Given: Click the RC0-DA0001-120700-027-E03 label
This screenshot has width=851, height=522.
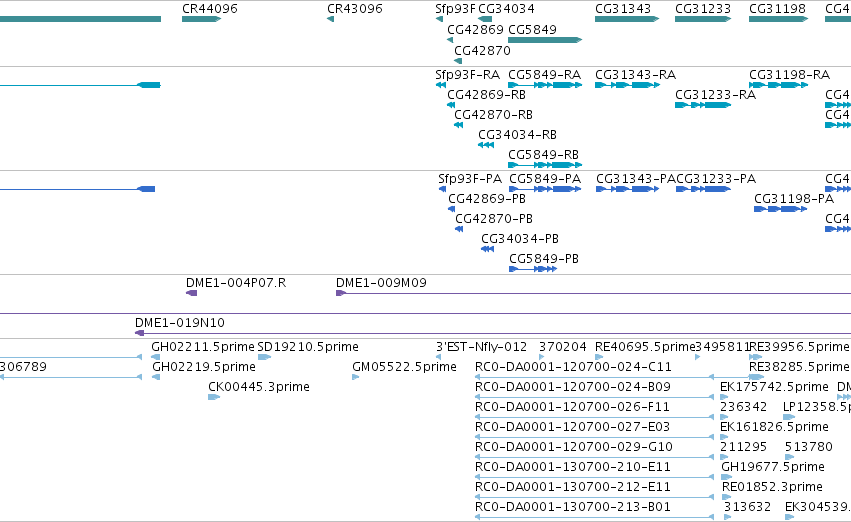Looking at the screenshot, I should click(x=572, y=427).
